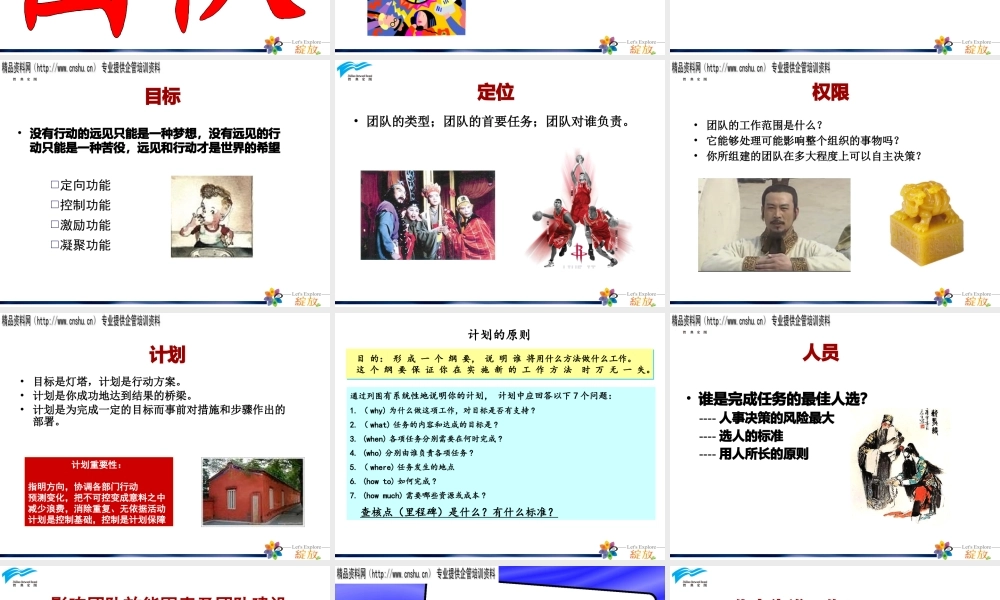The width and height of the screenshot is (1000, 600).
Task: Click the cnshu.cn header on 权限 slide
Action: (x=751, y=68)
